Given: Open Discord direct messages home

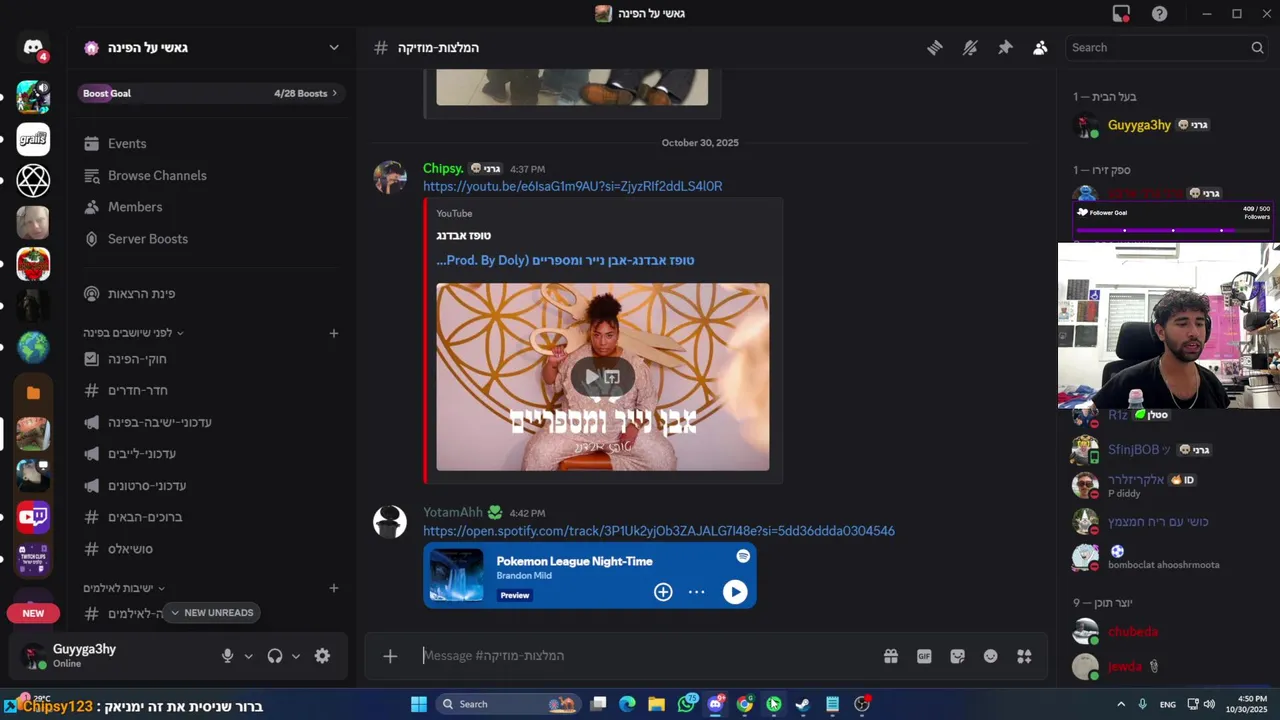Looking at the screenshot, I should [x=33, y=47].
